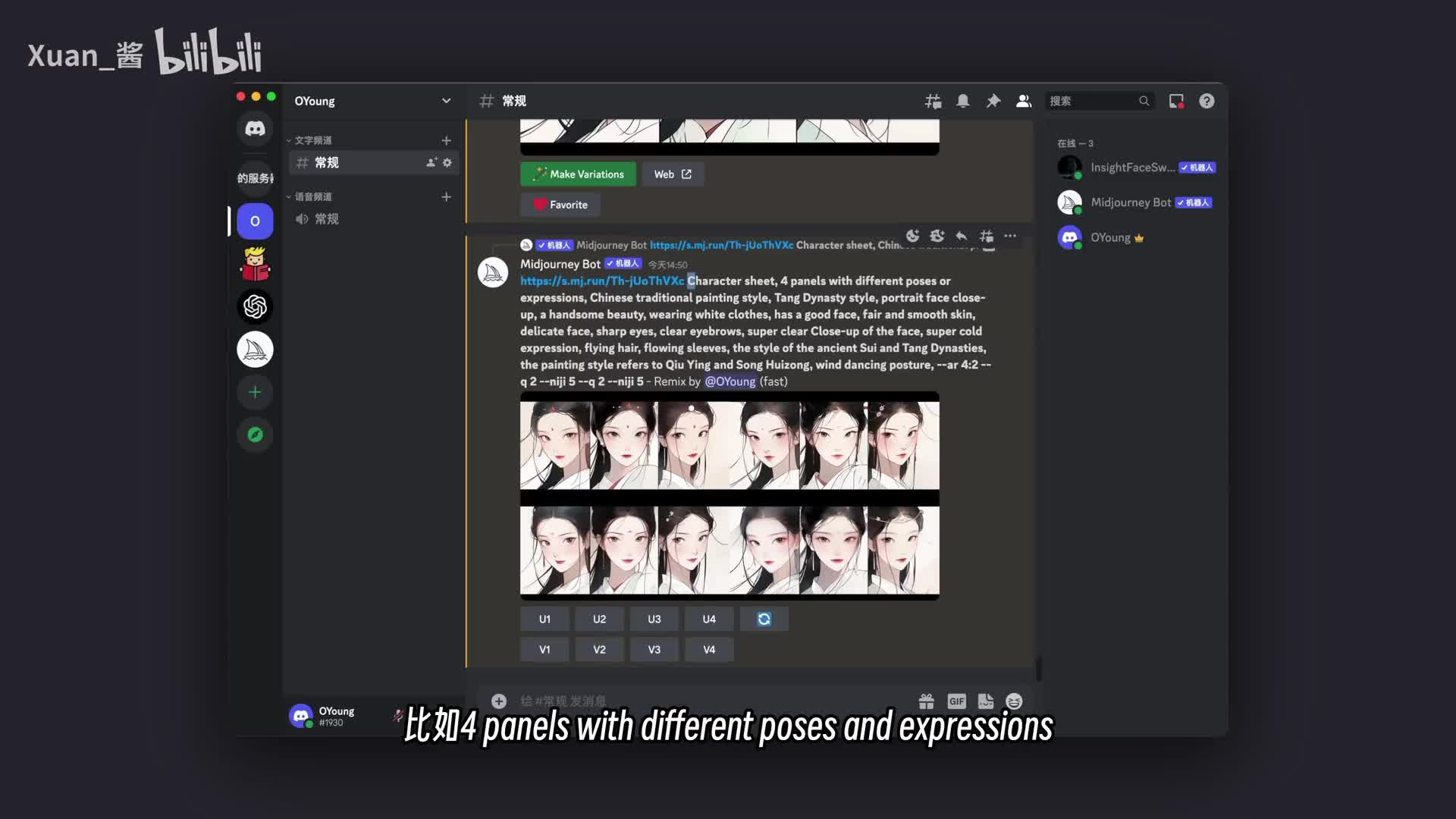
Task: Collapse the 语音频道 voice channels category
Action: (312, 196)
